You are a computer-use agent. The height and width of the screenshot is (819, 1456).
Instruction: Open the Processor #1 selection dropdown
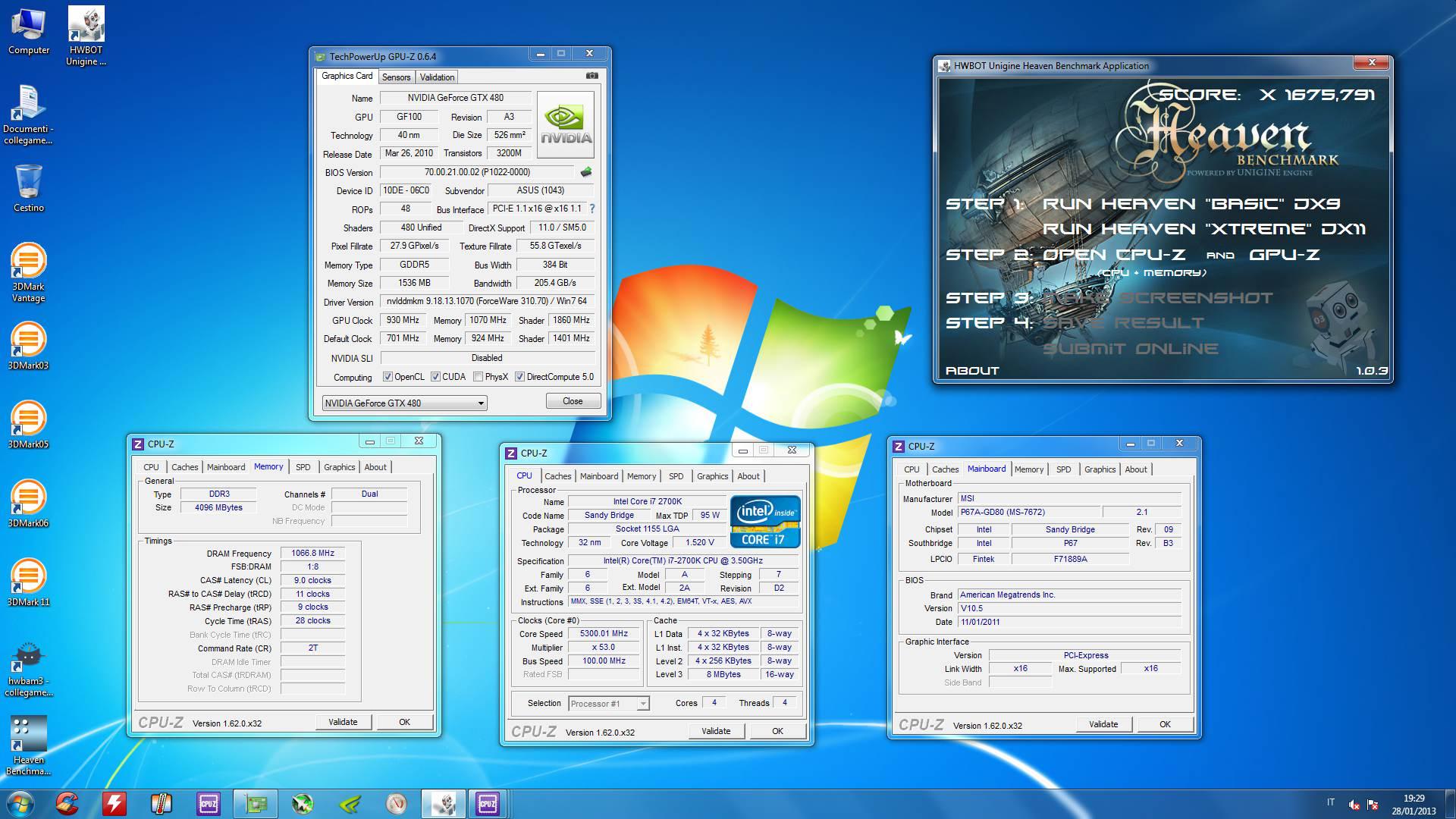tap(609, 704)
